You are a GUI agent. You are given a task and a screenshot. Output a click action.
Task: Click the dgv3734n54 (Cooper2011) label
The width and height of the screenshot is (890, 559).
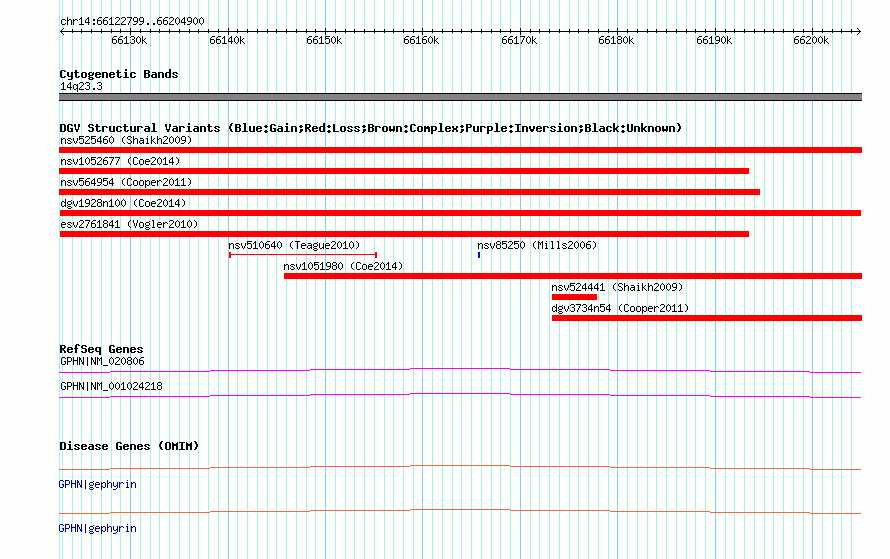(620, 308)
